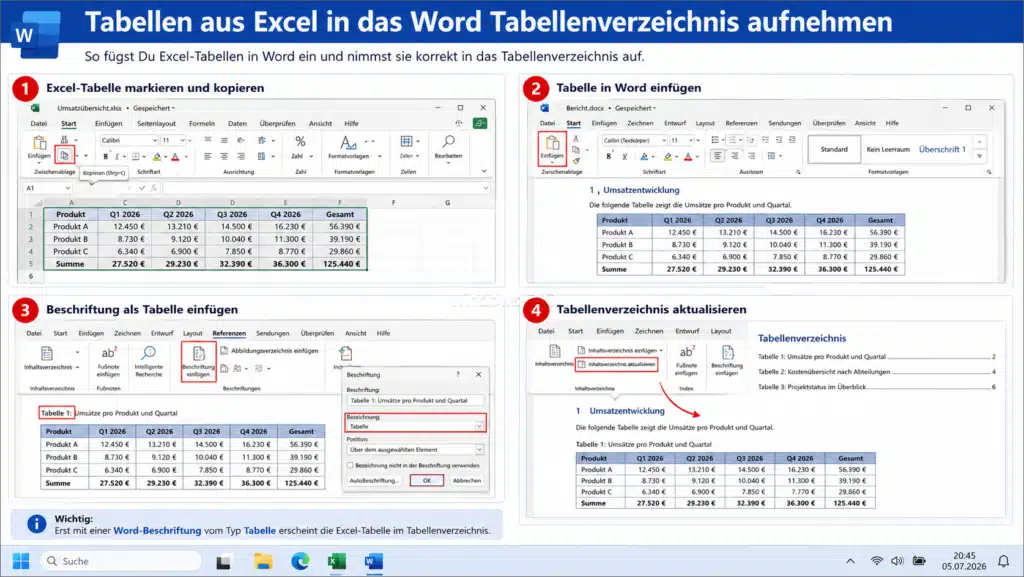Click the Beschriftung text field in dialog

pyautogui.click(x=416, y=401)
